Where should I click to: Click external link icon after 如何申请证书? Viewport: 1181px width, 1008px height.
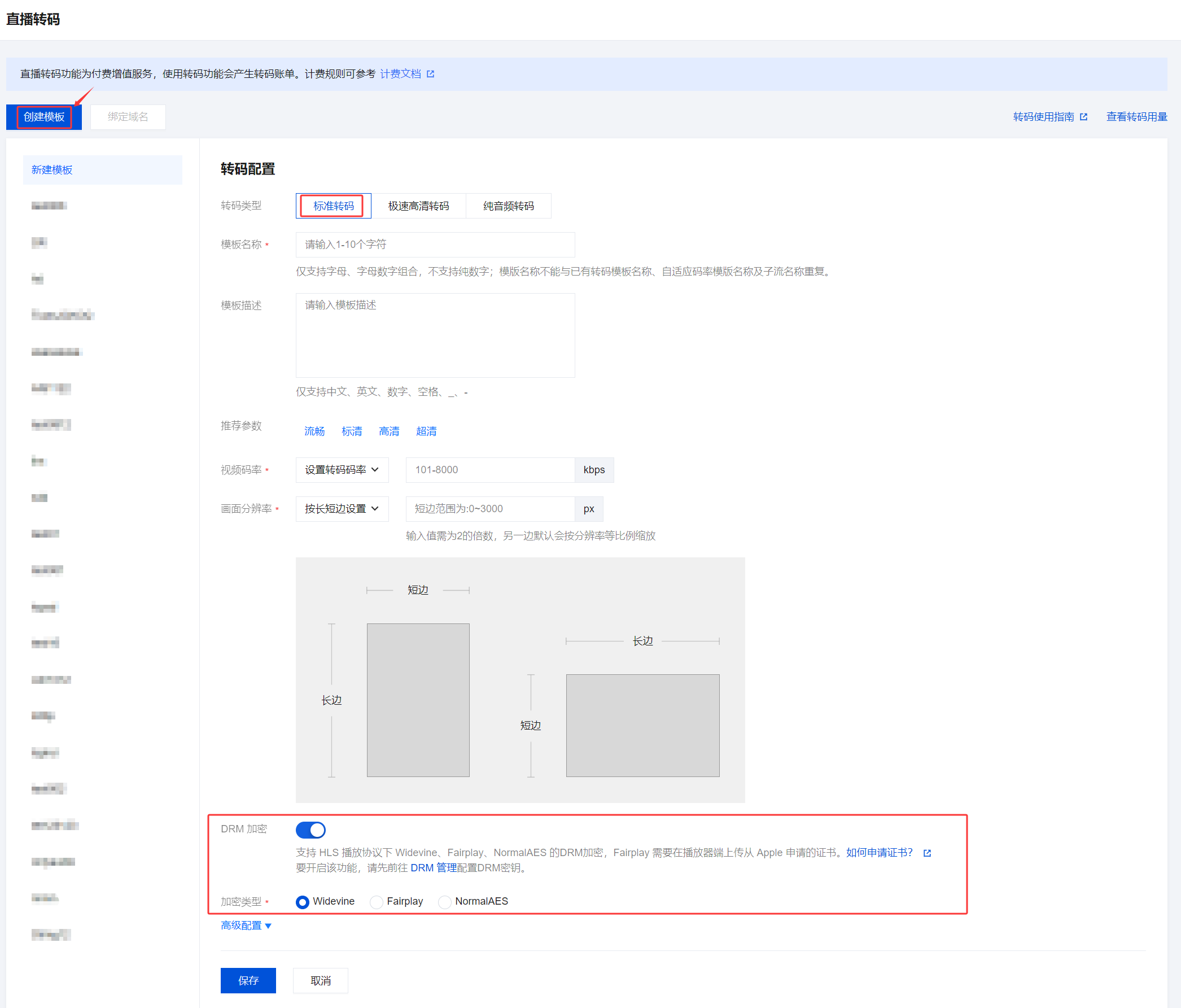[927, 853]
